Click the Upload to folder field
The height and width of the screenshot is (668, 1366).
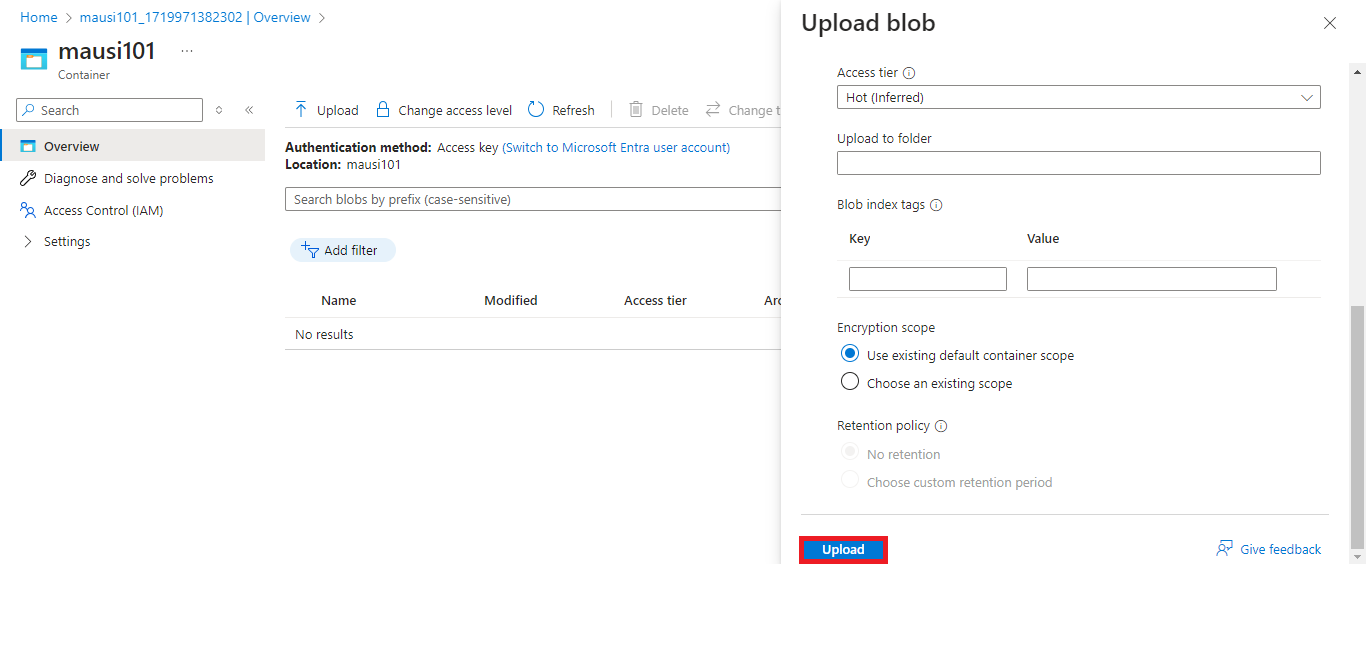pos(1078,163)
